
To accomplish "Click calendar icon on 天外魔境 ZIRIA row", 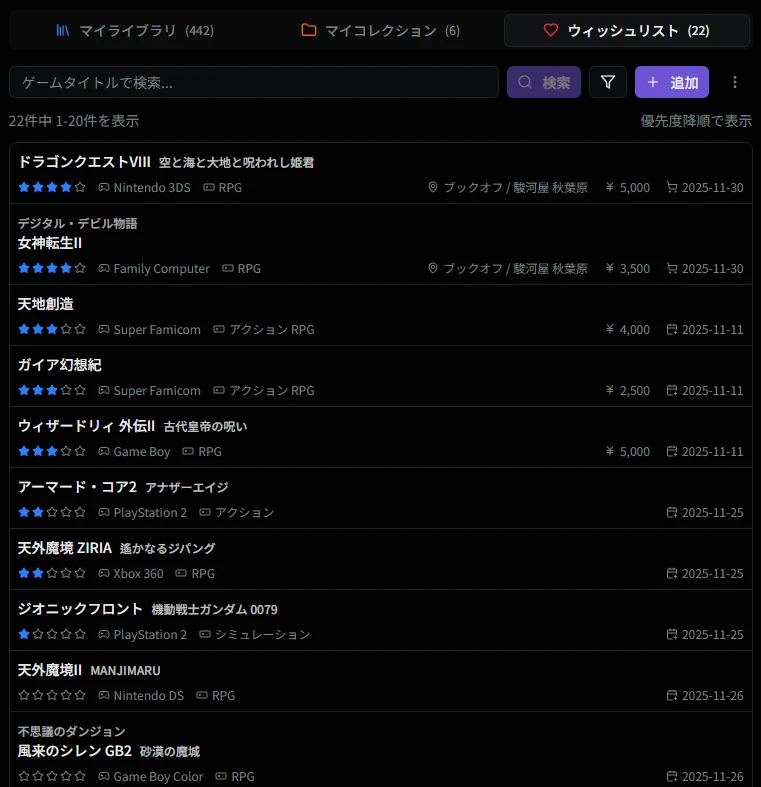I will [672, 573].
